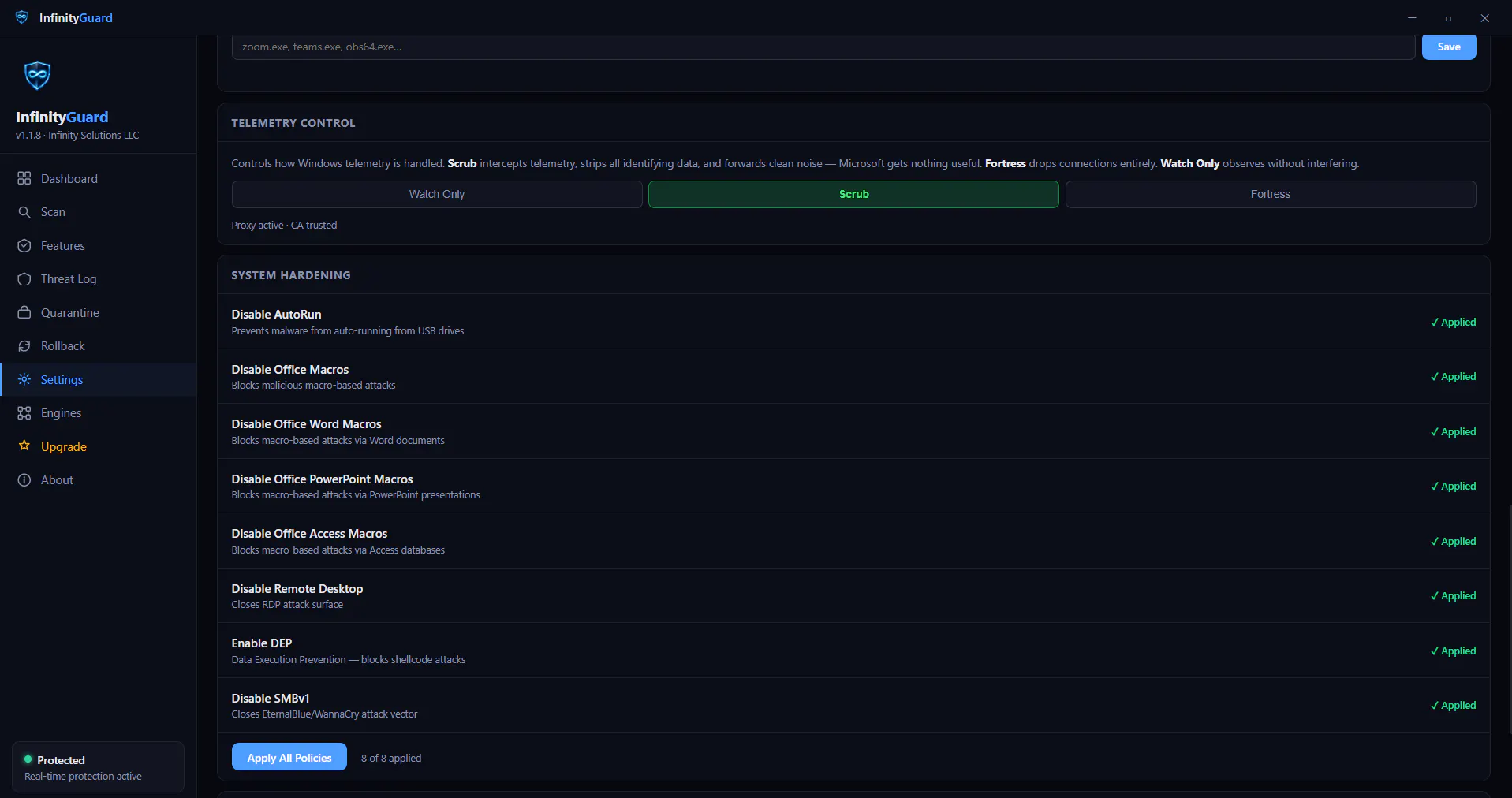Image resolution: width=1512 pixels, height=798 pixels.
Task: Click Applied status for Office Access Macros
Action: [x=1453, y=541]
